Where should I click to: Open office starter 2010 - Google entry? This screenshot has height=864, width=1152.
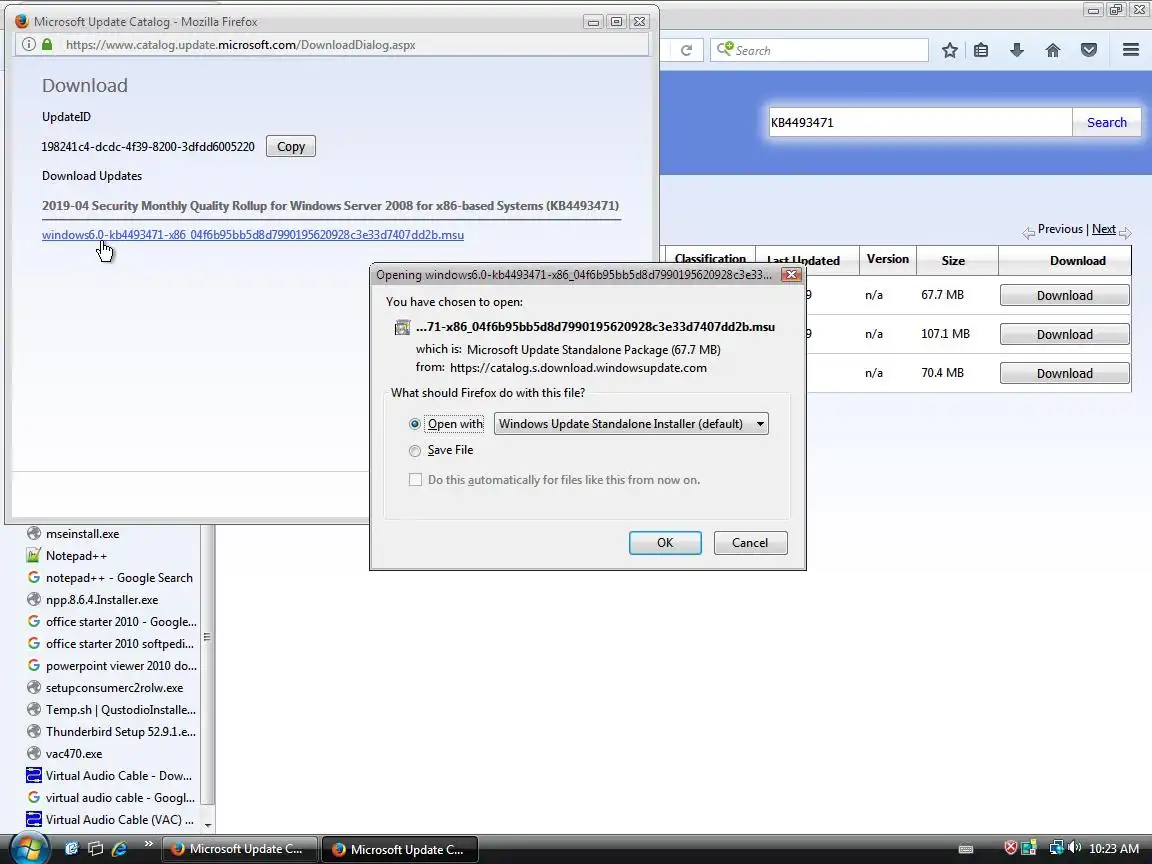120,622
